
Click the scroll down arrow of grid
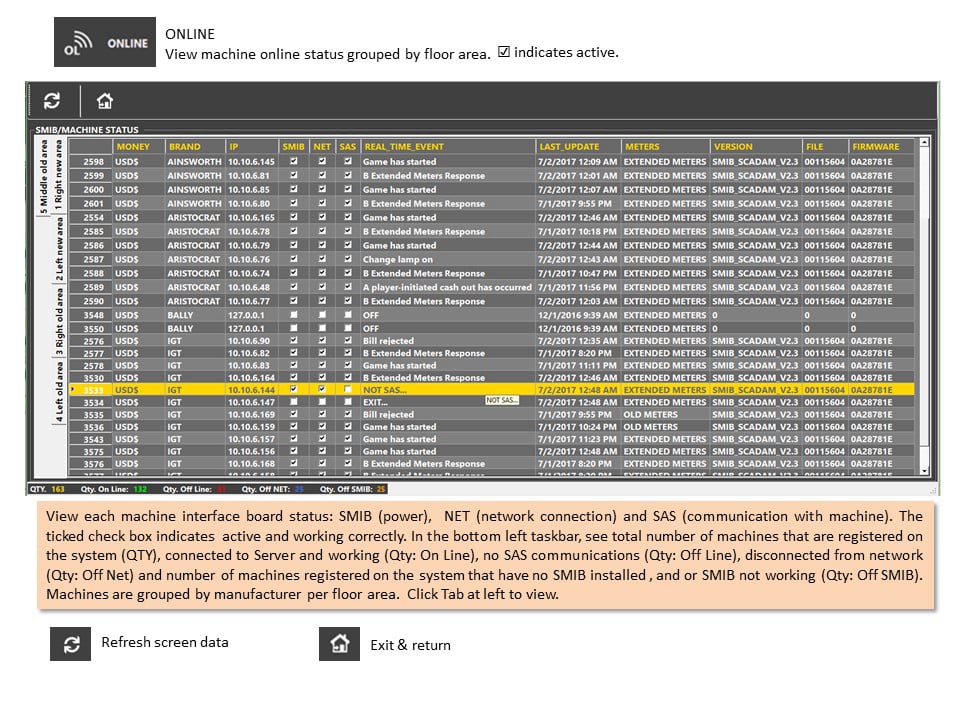click(x=924, y=471)
